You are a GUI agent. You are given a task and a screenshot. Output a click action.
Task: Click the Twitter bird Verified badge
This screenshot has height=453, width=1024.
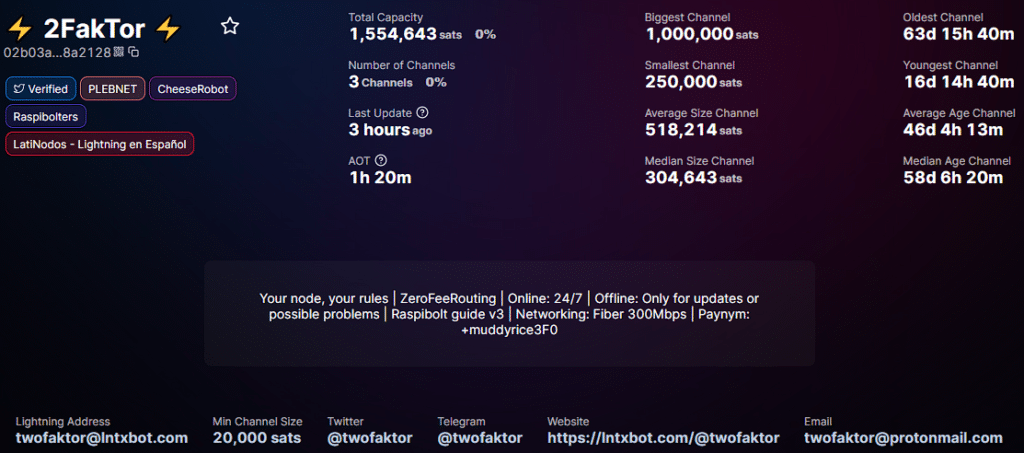(x=40, y=89)
